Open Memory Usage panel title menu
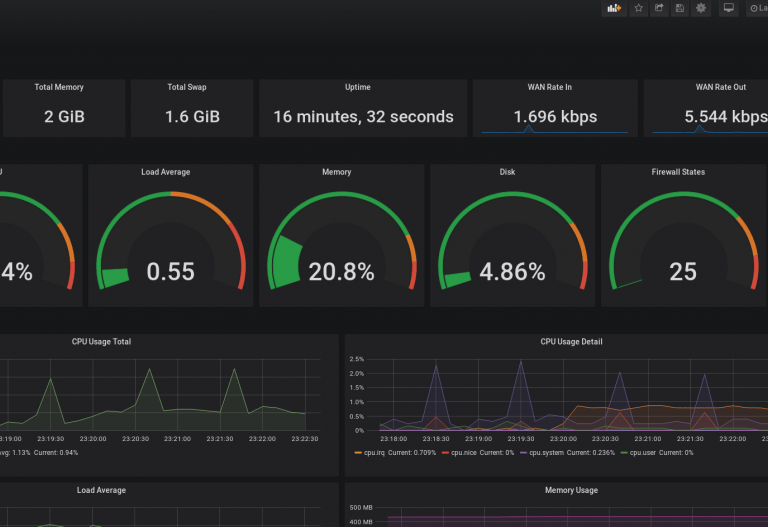This screenshot has height=527, width=768. click(572, 490)
